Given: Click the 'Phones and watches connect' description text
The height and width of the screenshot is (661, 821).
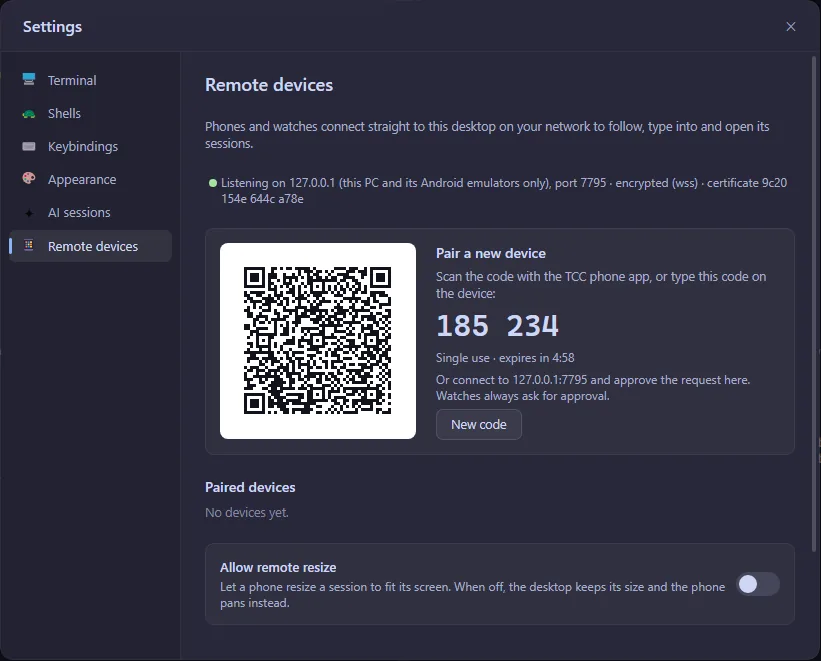Looking at the screenshot, I should [487, 135].
